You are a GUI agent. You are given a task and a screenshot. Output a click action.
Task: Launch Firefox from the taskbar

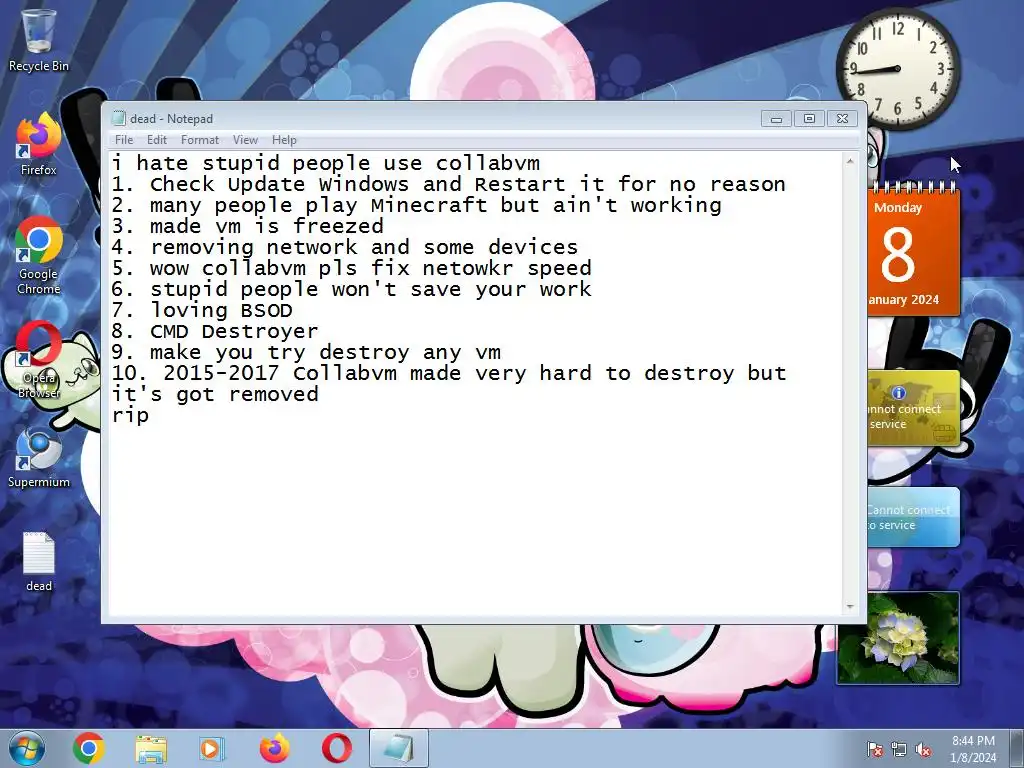coord(275,748)
